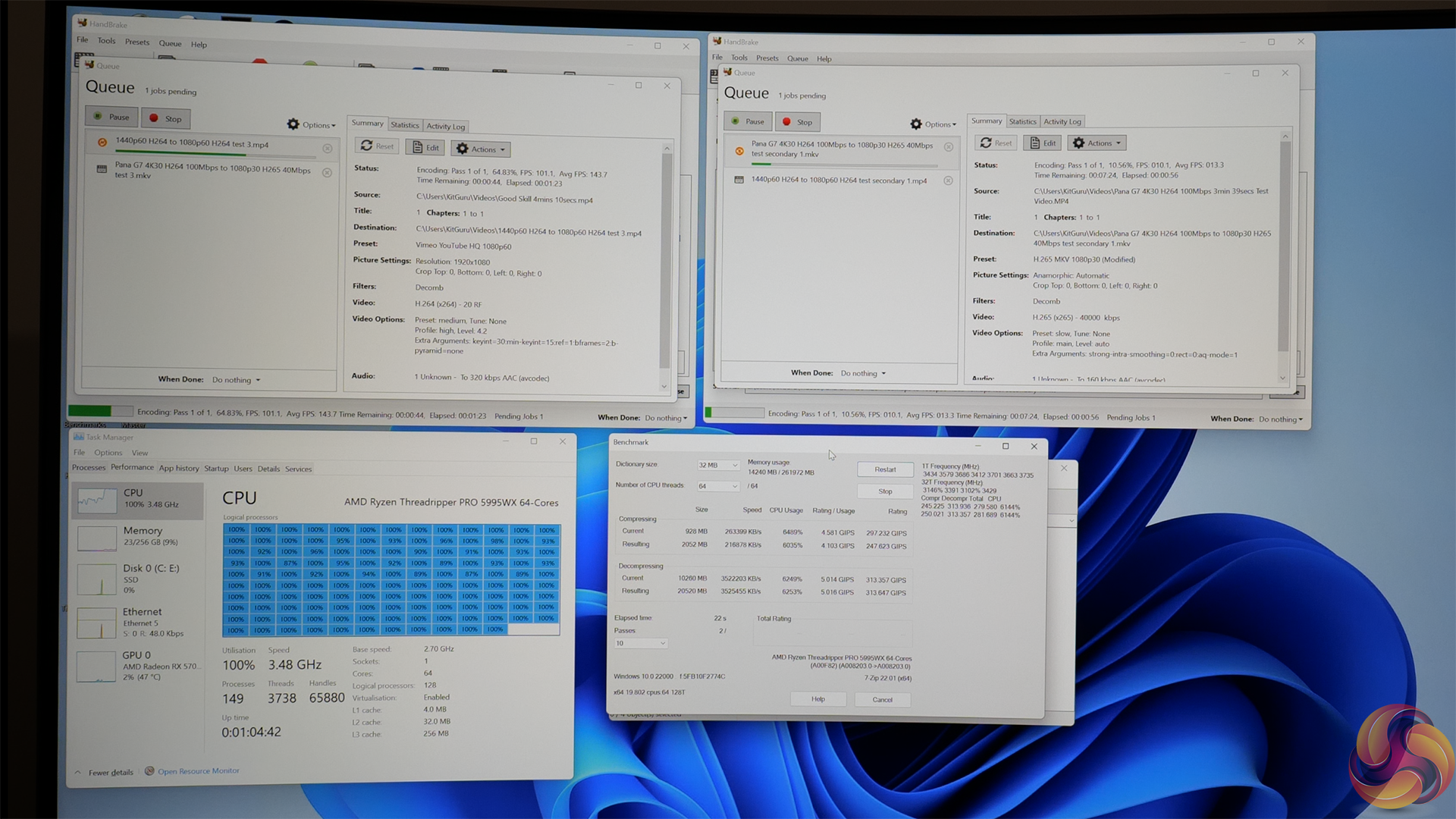Open the Actions dropdown in right Queue window

[1098, 143]
